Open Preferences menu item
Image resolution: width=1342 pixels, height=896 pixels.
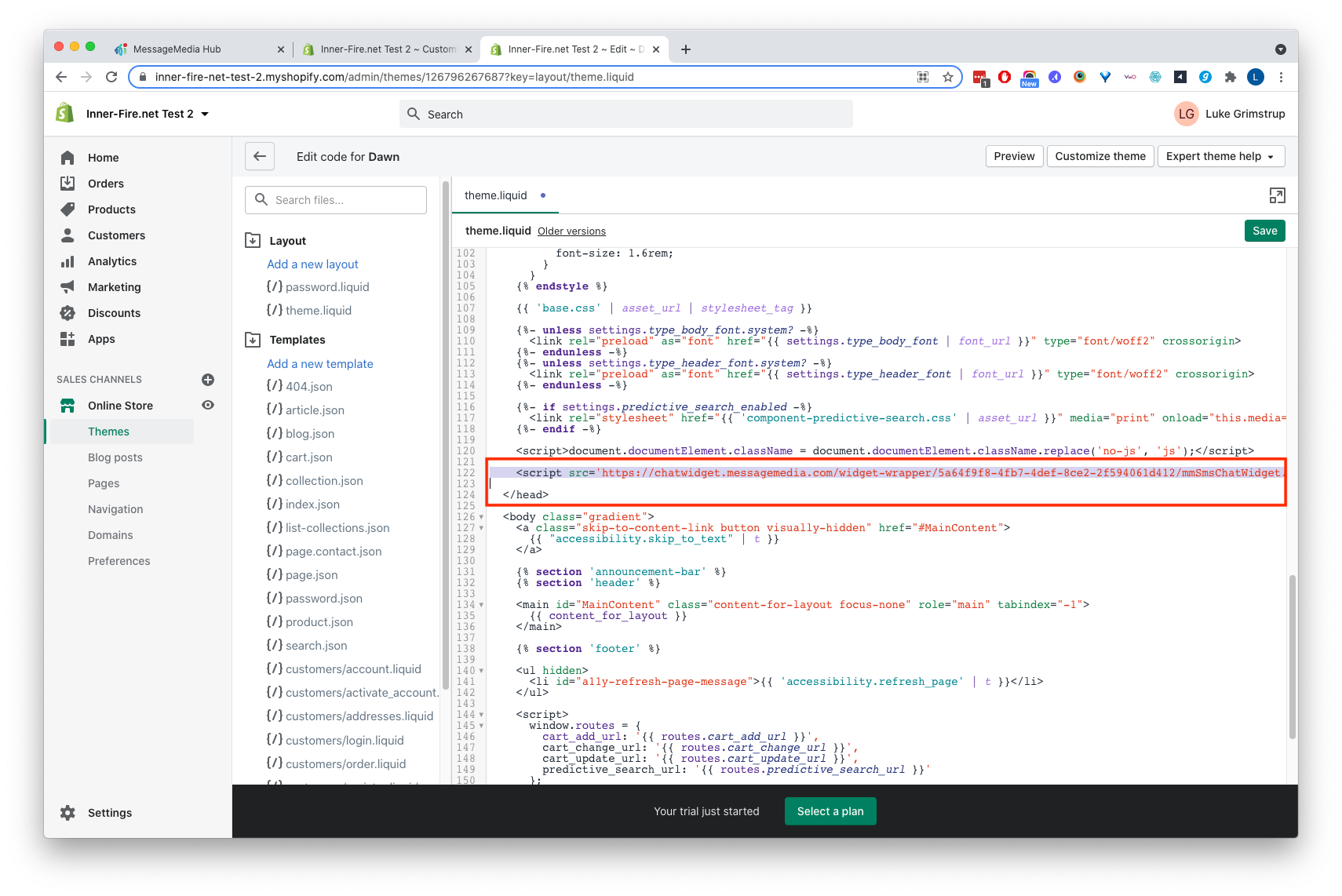[x=119, y=561]
